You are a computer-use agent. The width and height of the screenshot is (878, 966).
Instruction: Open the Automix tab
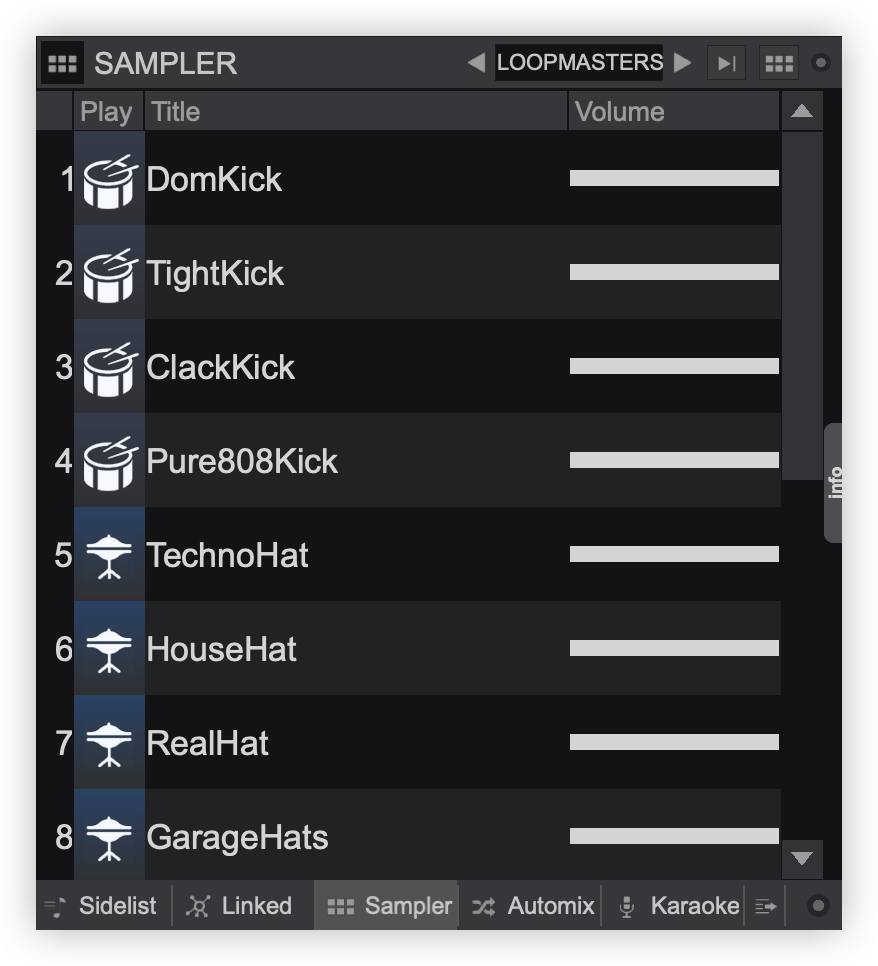click(x=533, y=906)
